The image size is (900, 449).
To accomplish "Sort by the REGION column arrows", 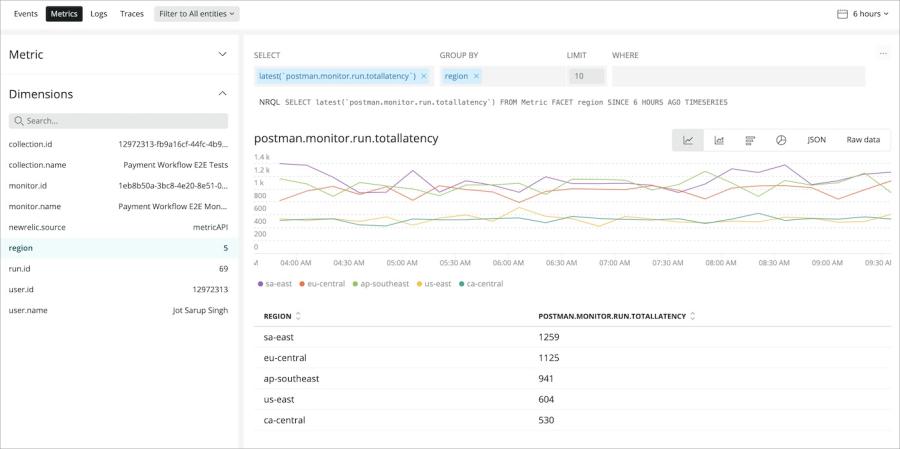I will pos(298,316).
